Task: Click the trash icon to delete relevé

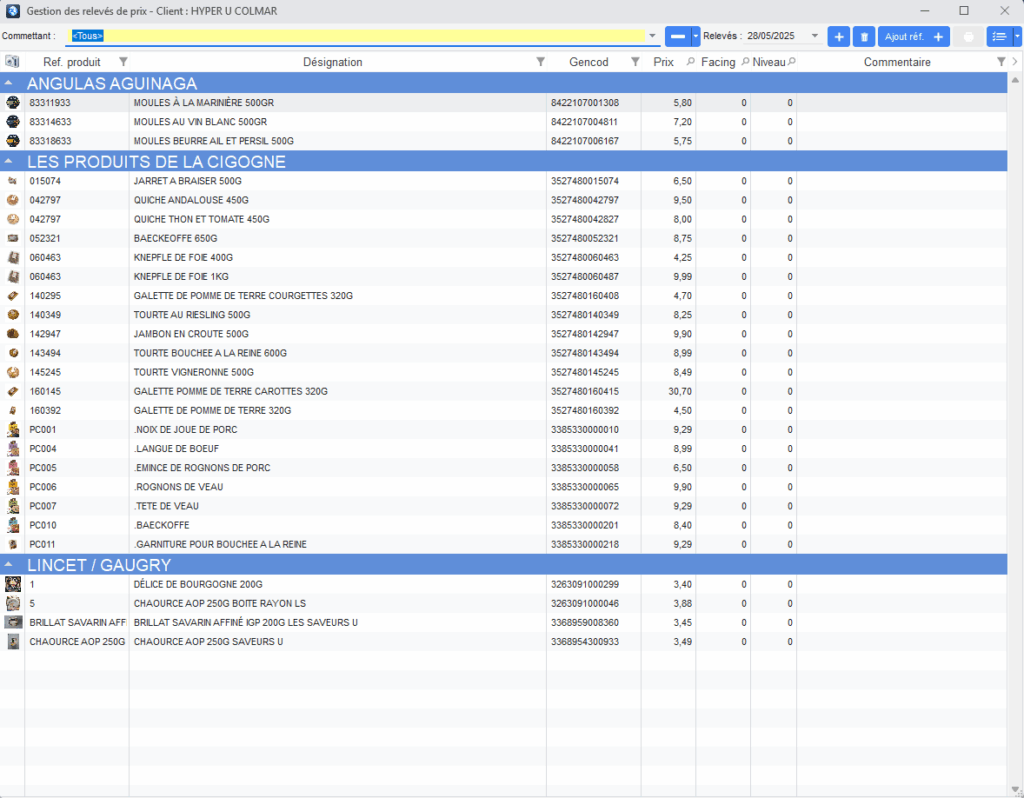Action: click(864, 37)
